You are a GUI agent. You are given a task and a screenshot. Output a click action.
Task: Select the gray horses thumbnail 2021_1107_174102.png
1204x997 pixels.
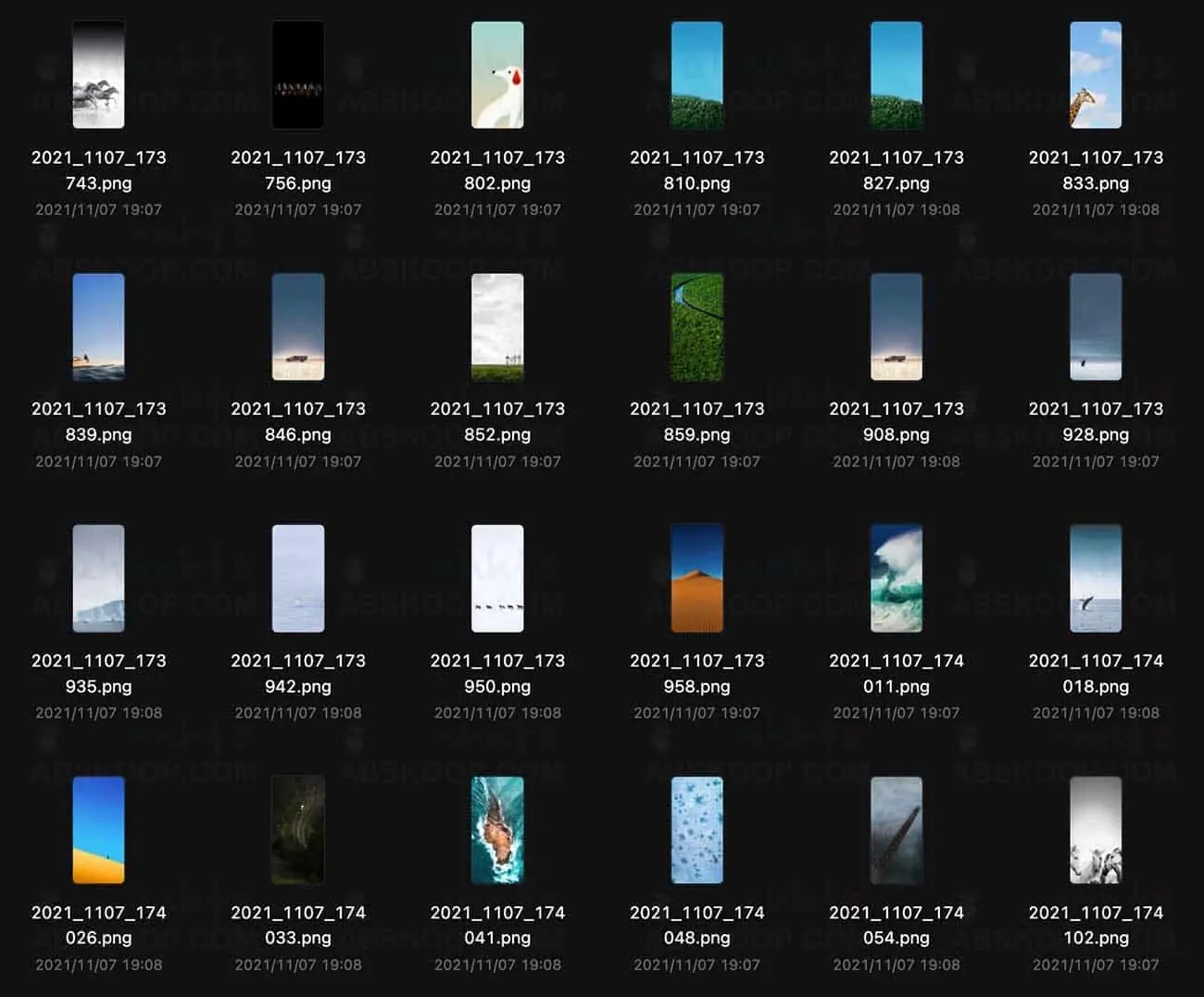(x=1096, y=830)
